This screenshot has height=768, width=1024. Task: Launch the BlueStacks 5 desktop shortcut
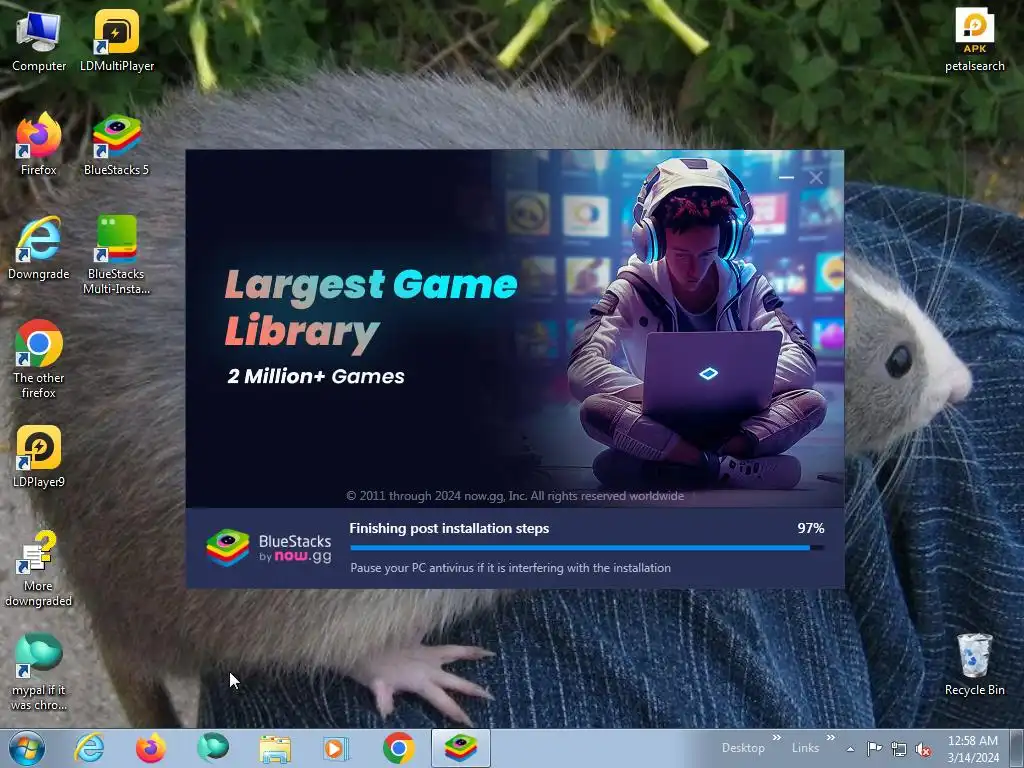pyautogui.click(x=116, y=144)
